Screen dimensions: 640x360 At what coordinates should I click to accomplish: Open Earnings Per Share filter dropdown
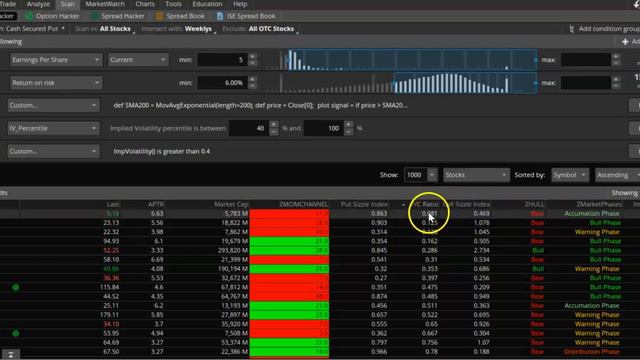pyautogui.click(x=55, y=60)
